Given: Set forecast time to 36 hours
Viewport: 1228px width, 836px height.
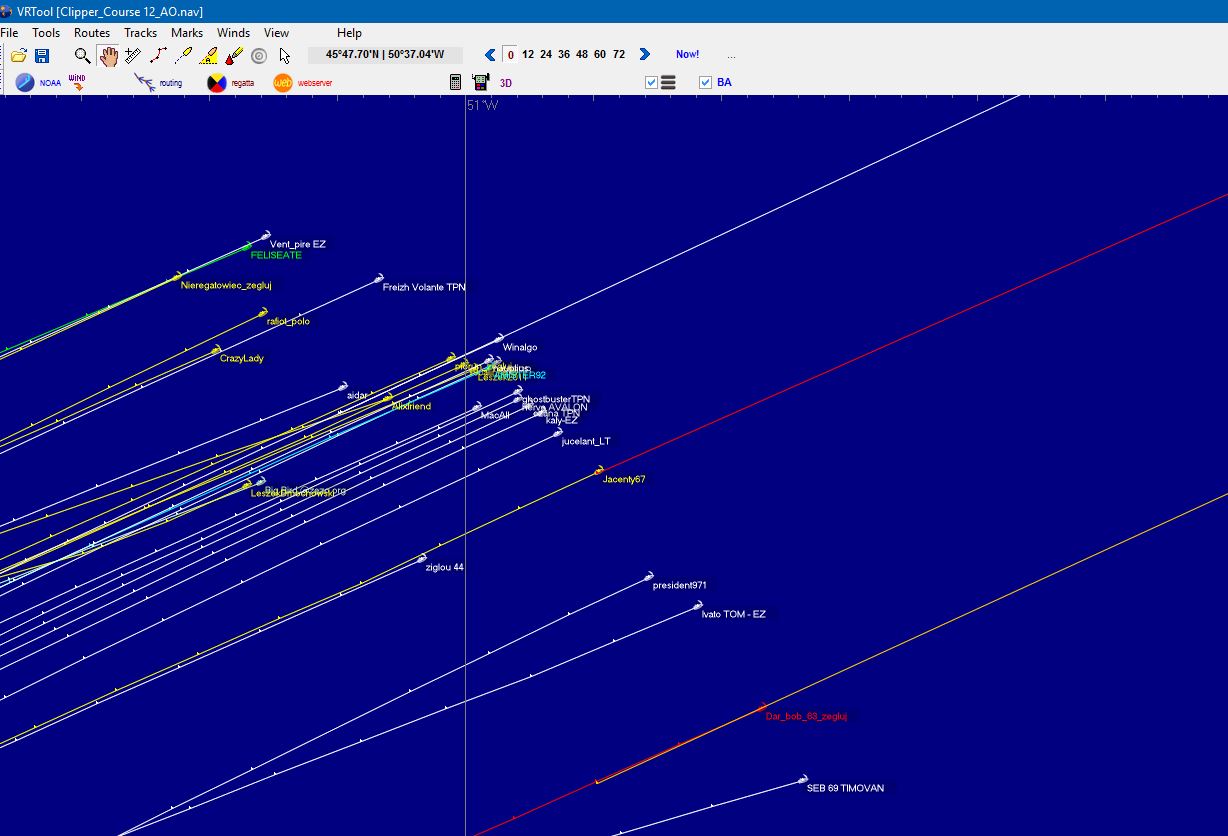Looking at the screenshot, I should [564, 55].
